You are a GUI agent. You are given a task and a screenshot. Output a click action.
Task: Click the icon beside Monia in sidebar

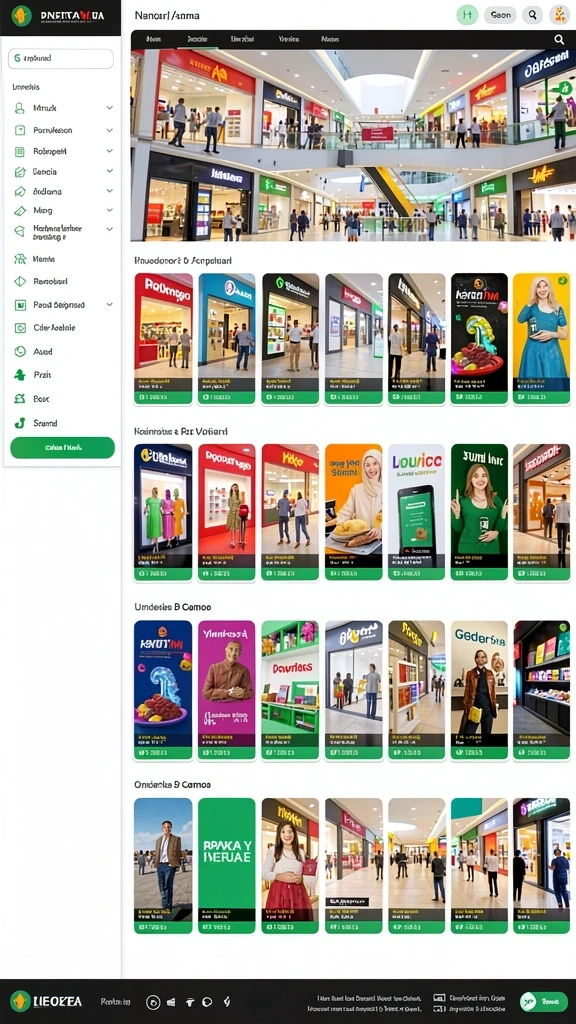click(20, 259)
